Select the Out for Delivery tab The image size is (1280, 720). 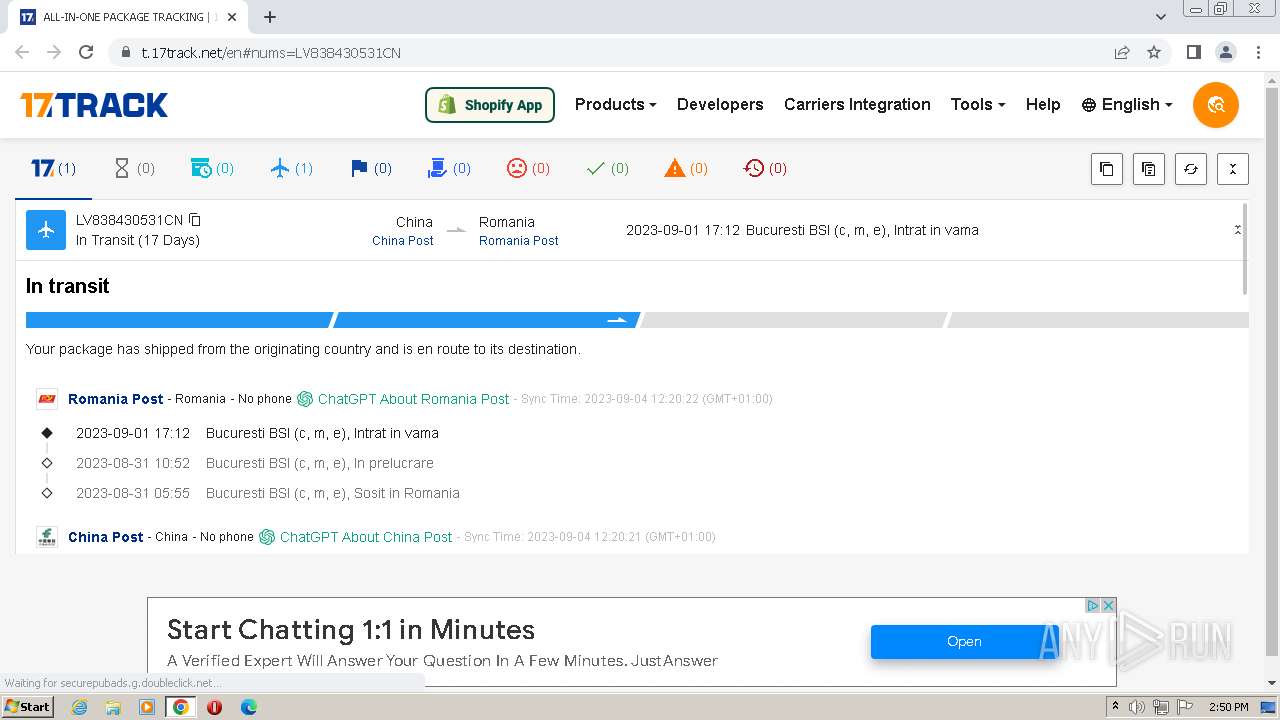pos(449,168)
